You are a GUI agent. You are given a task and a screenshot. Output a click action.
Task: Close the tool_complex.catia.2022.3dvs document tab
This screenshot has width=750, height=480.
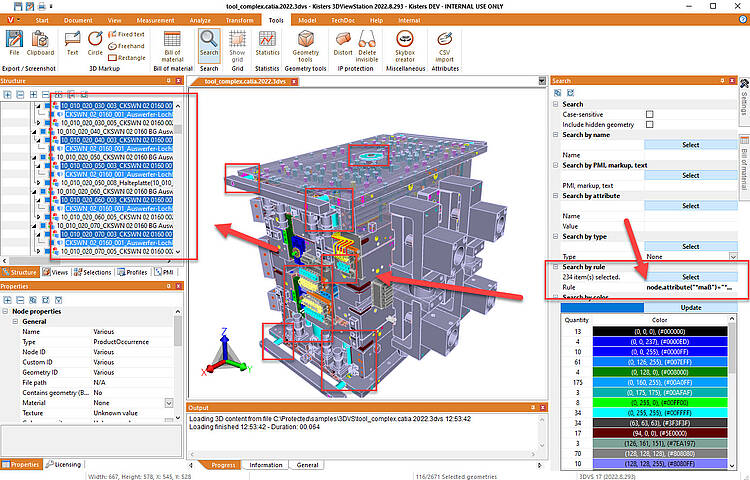[295, 82]
